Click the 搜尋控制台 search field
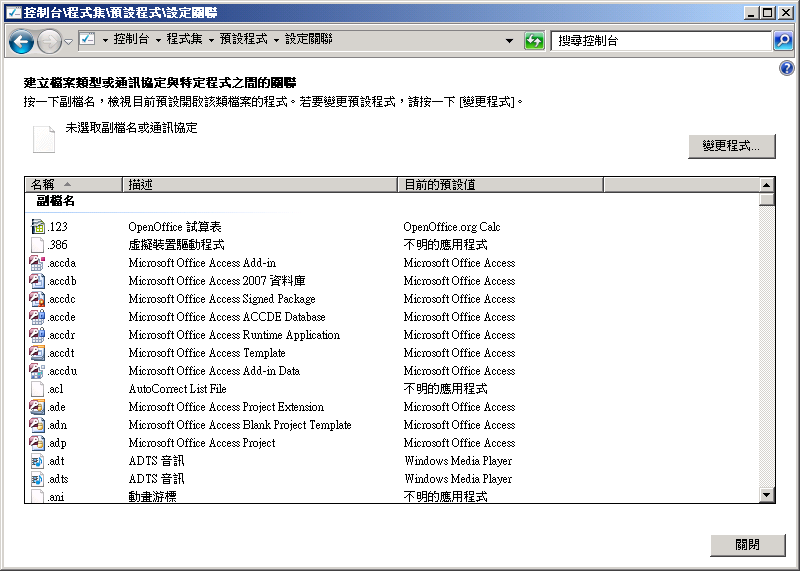800x571 pixels. click(661, 41)
